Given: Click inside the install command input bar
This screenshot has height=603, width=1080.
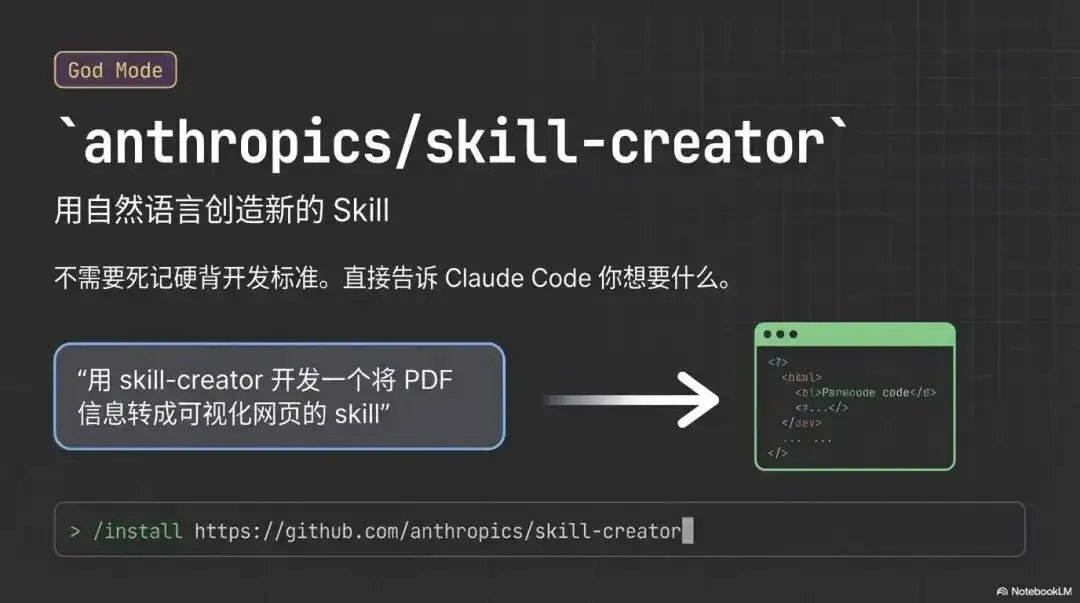Looking at the screenshot, I should tap(539, 529).
